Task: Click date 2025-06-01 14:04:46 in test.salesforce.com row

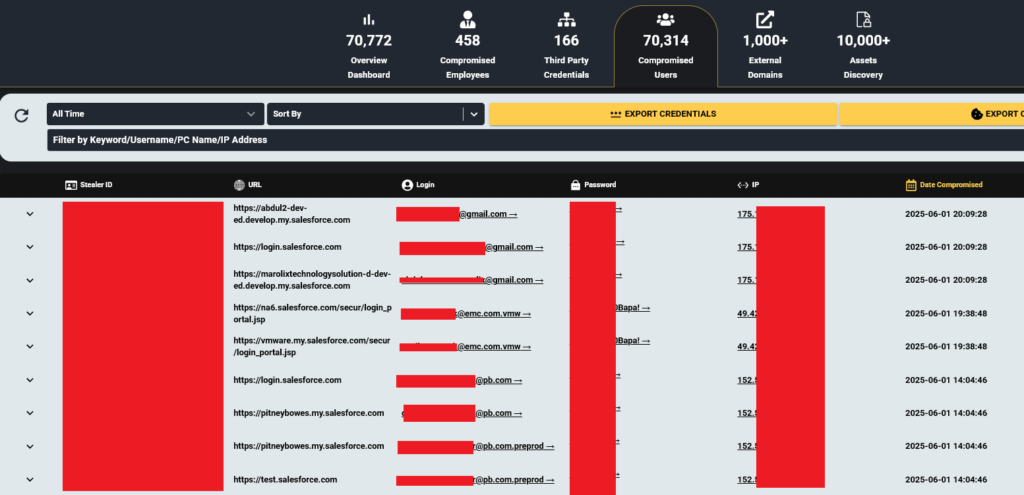Action: [x=946, y=479]
